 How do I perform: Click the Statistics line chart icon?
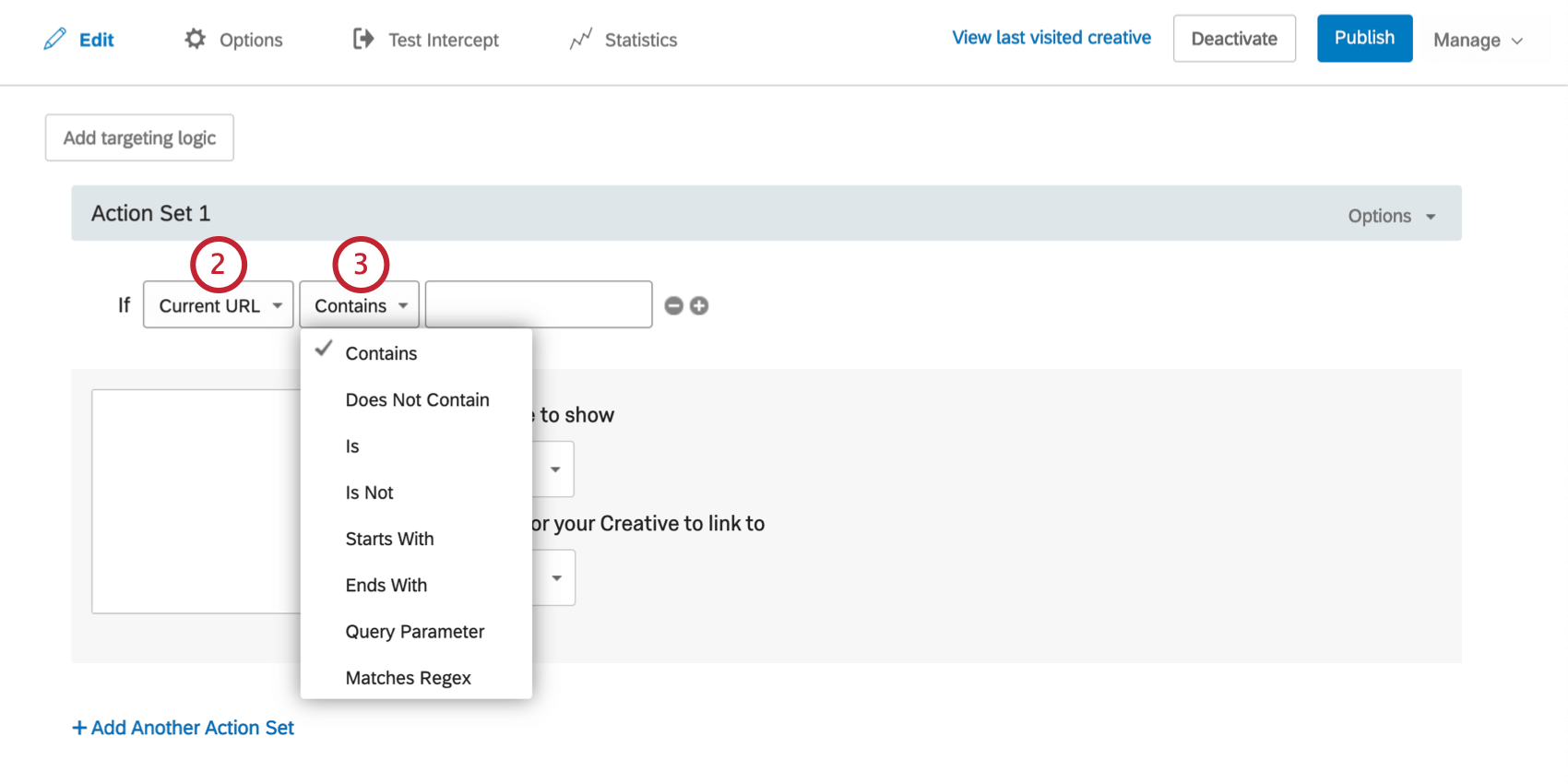click(x=580, y=39)
